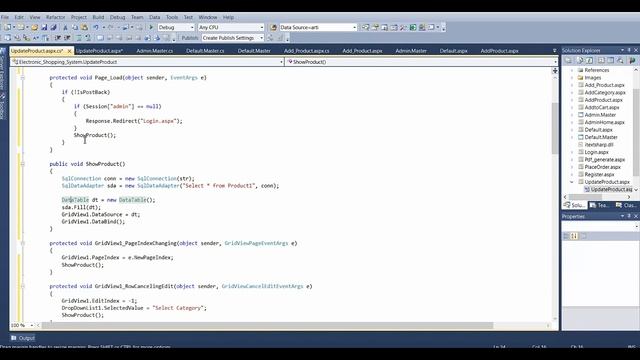Open the tab overflow list dropdown arrow

pyautogui.click(x=554, y=51)
